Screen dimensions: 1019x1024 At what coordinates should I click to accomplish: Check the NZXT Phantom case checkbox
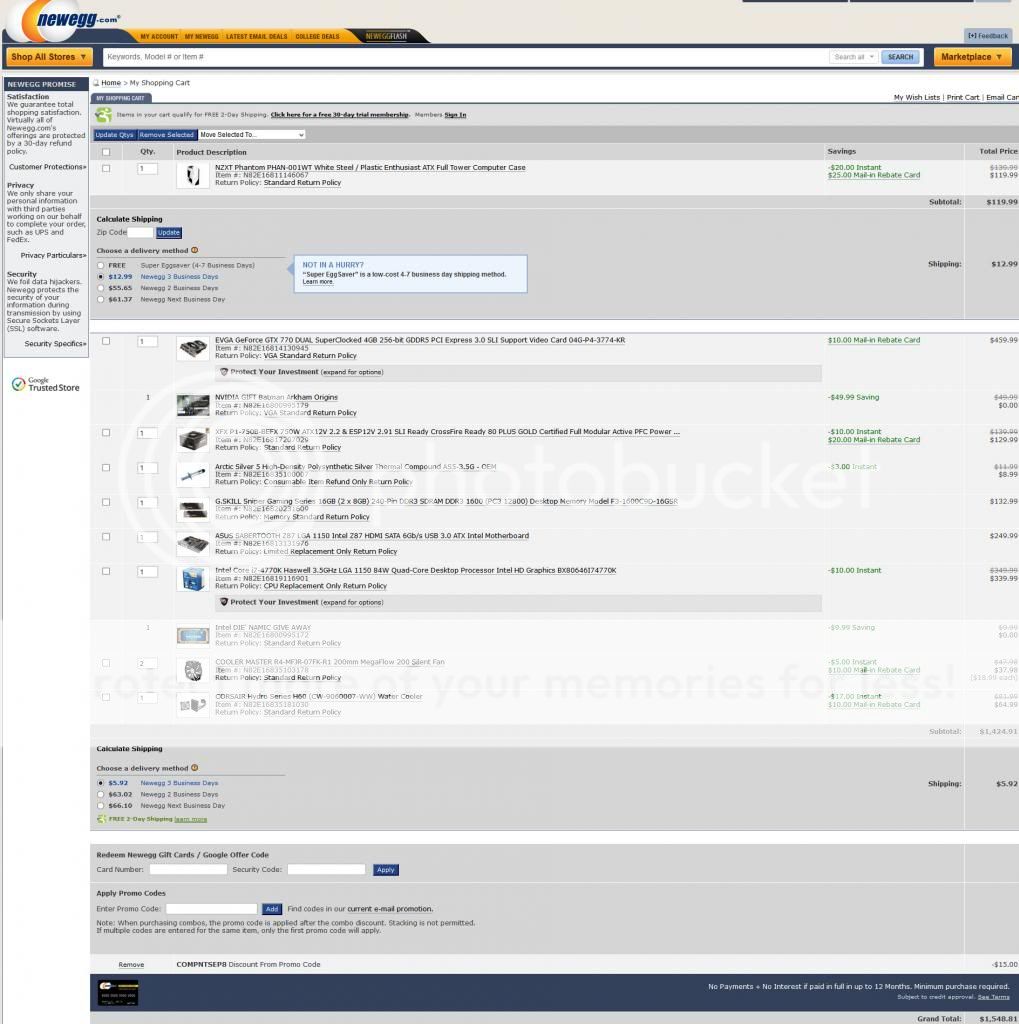tap(106, 168)
